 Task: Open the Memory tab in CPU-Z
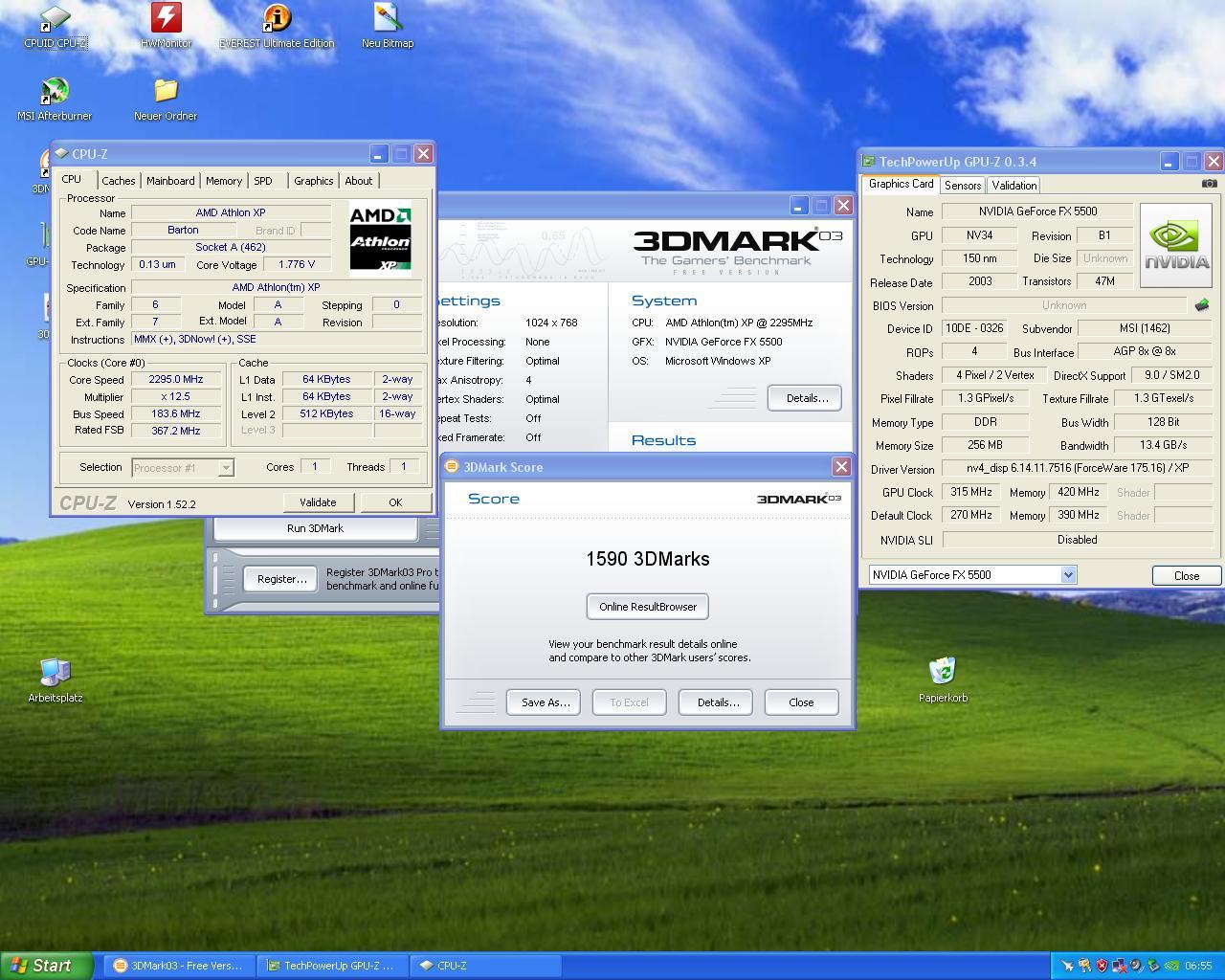(224, 181)
